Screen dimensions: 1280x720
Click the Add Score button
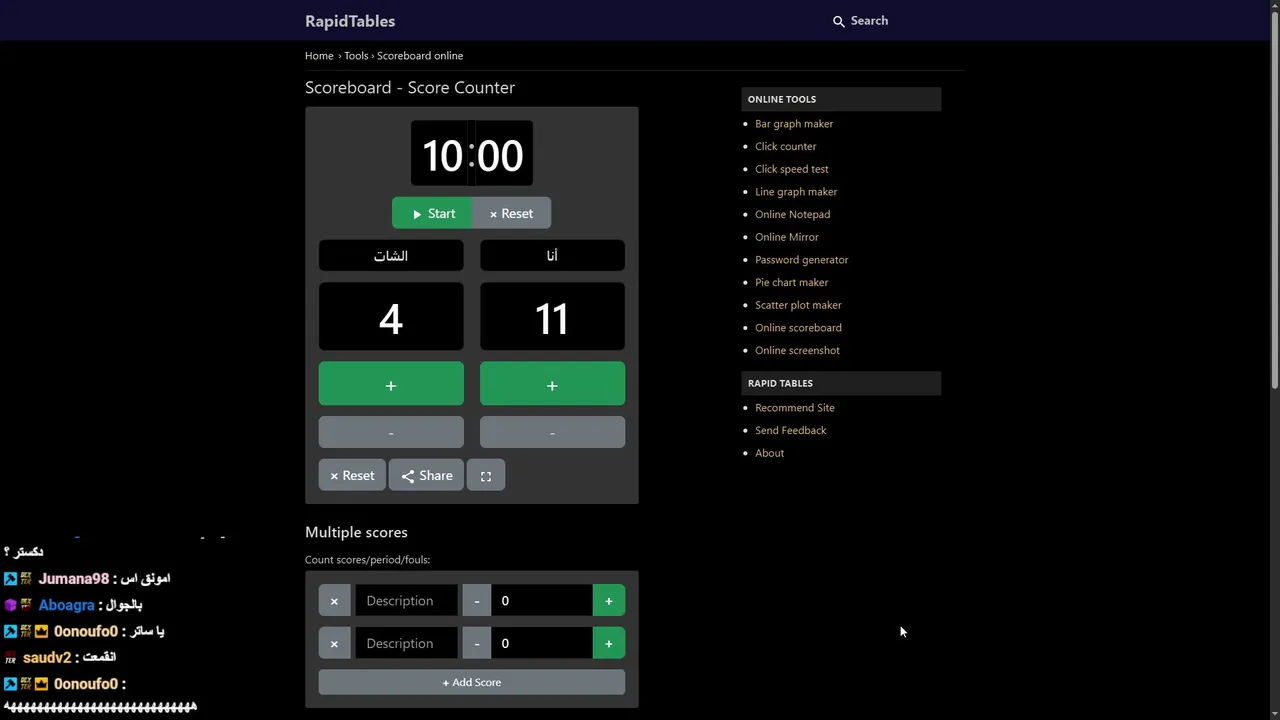[x=472, y=682]
